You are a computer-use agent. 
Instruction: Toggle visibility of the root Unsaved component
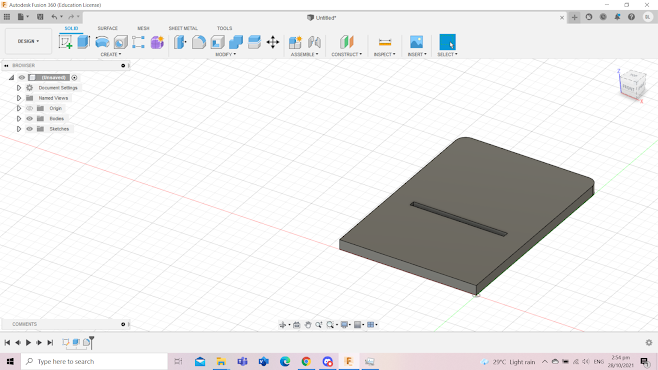click(x=22, y=77)
